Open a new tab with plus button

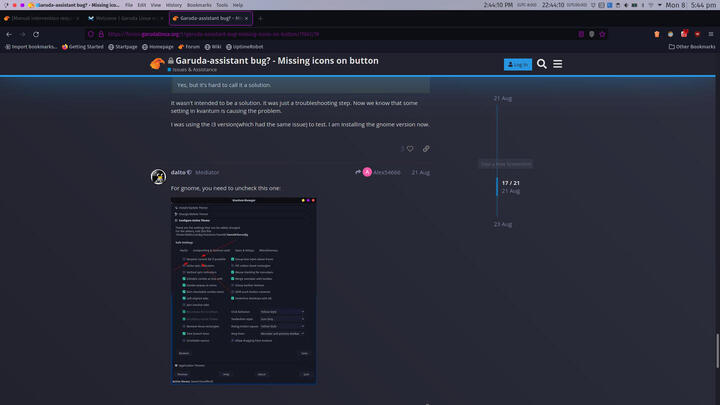260,18
